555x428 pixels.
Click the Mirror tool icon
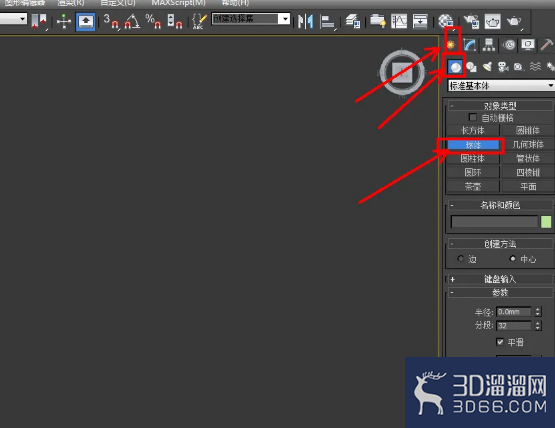coord(305,22)
